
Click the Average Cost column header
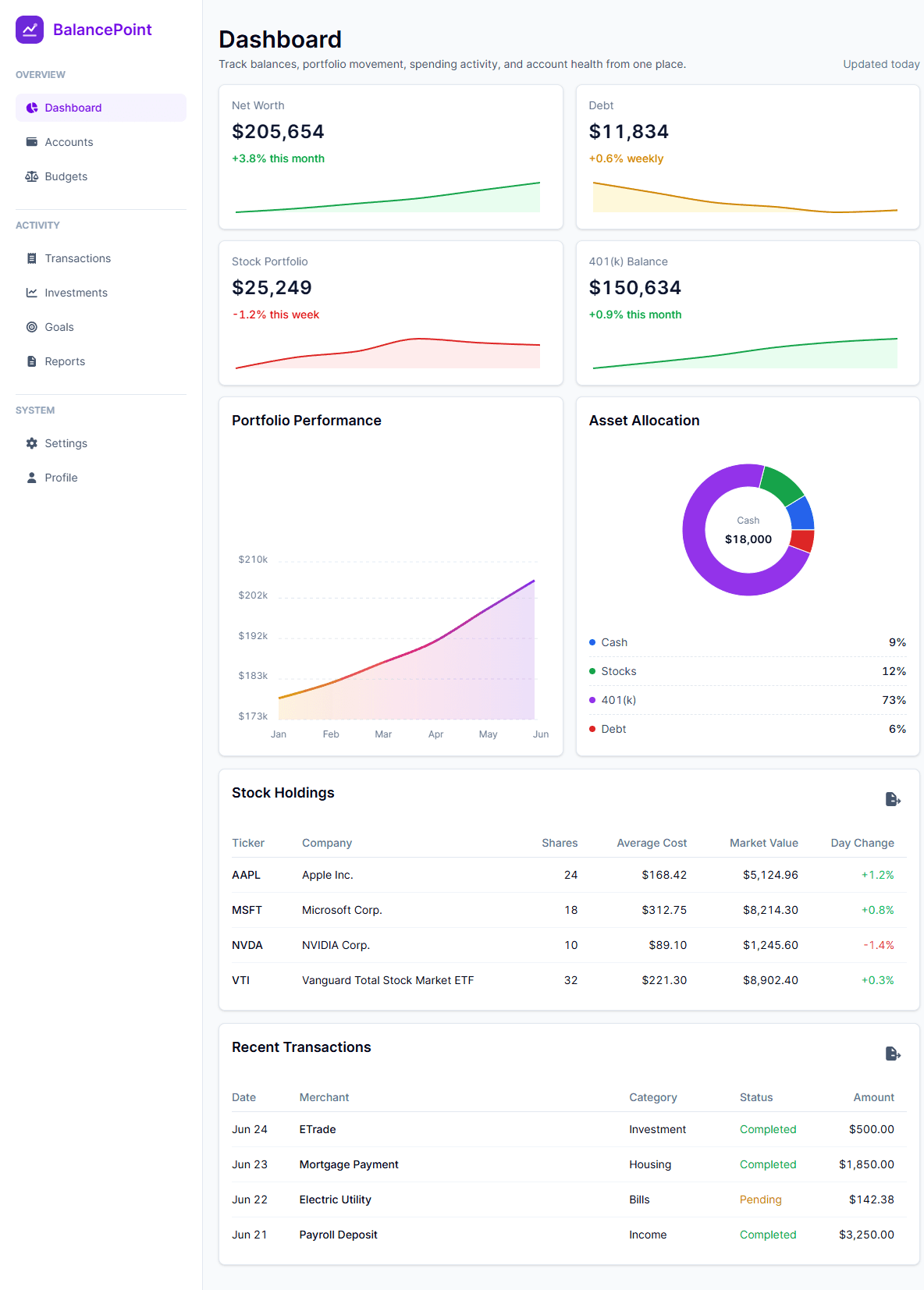(x=652, y=843)
